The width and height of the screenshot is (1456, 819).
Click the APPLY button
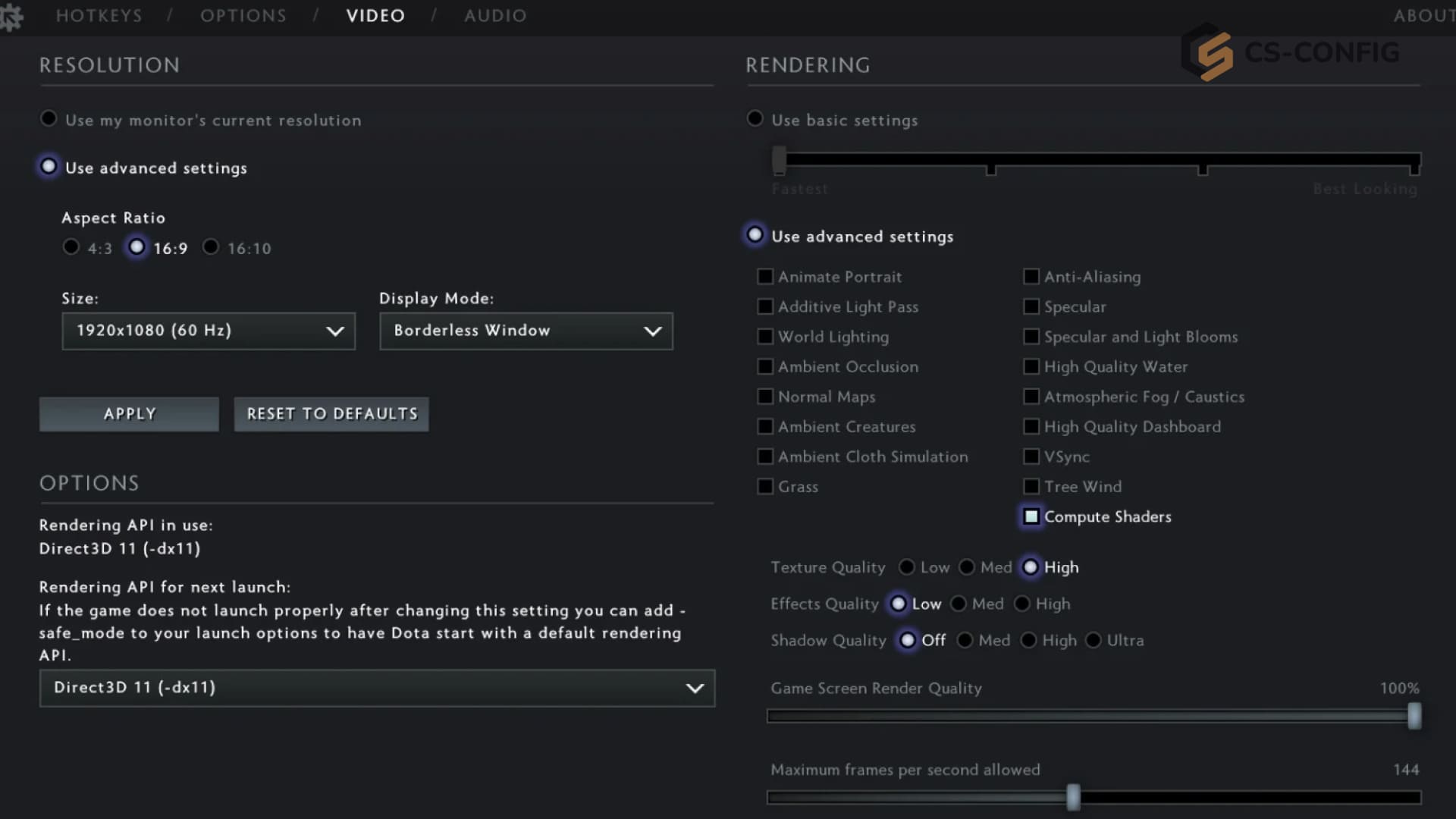click(129, 414)
